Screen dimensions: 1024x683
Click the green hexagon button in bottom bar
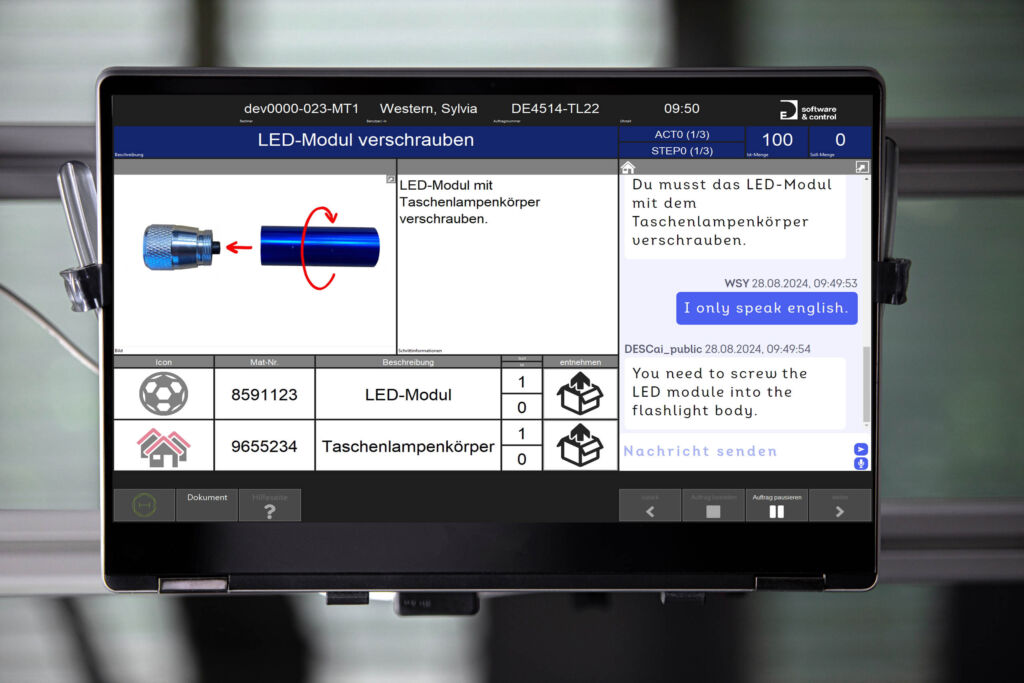(144, 506)
